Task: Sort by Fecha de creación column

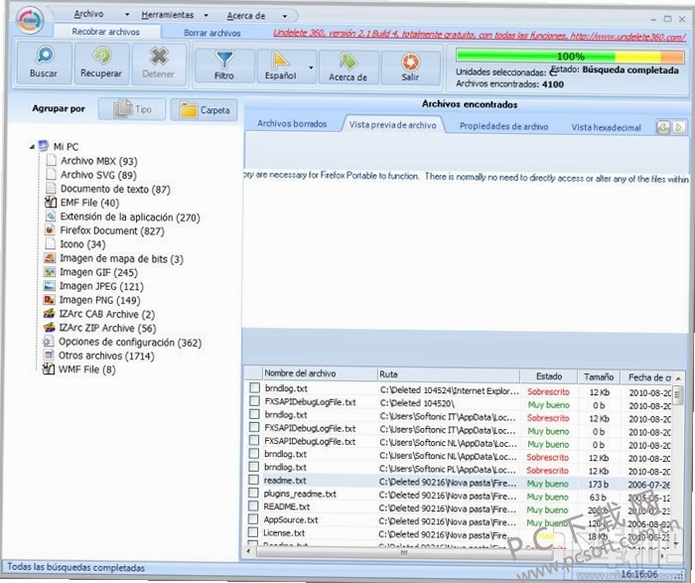Action: [647, 378]
